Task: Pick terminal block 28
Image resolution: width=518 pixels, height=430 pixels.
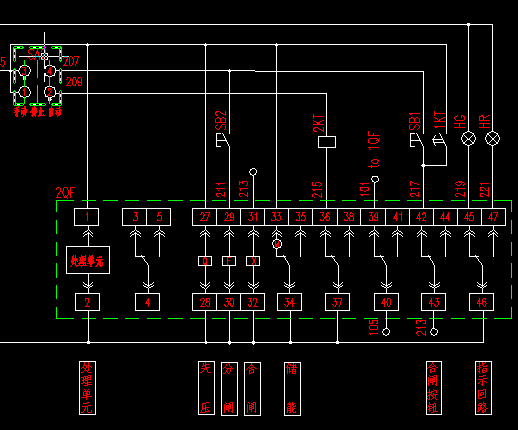Action: coord(205,302)
